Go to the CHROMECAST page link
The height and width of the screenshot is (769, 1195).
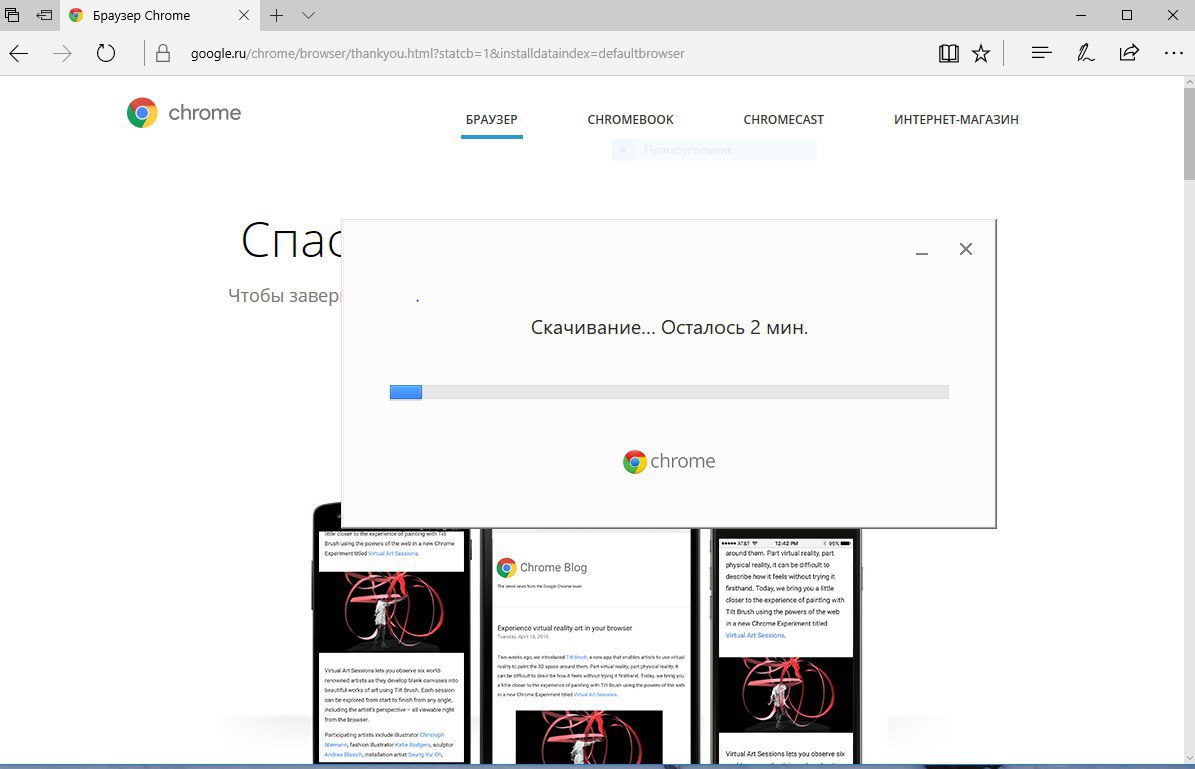click(x=783, y=120)
